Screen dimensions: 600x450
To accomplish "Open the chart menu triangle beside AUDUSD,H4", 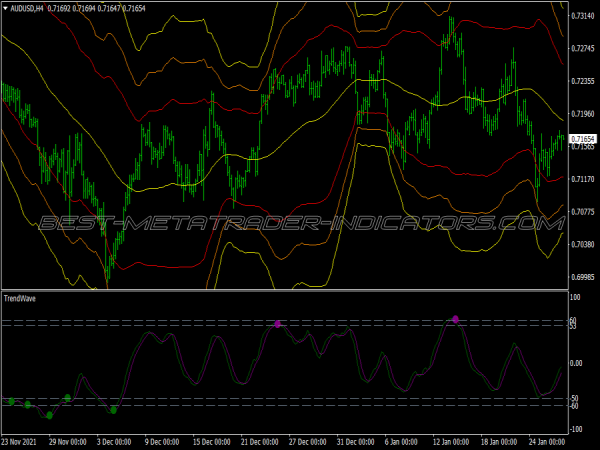I will 5,8.
